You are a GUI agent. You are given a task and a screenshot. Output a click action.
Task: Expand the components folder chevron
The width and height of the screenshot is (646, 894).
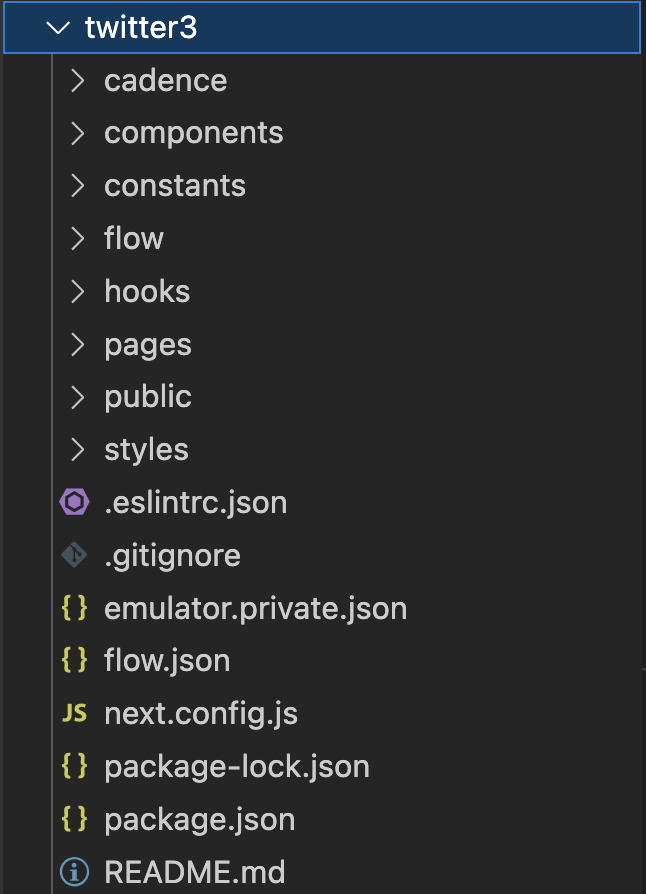(78, 133)
